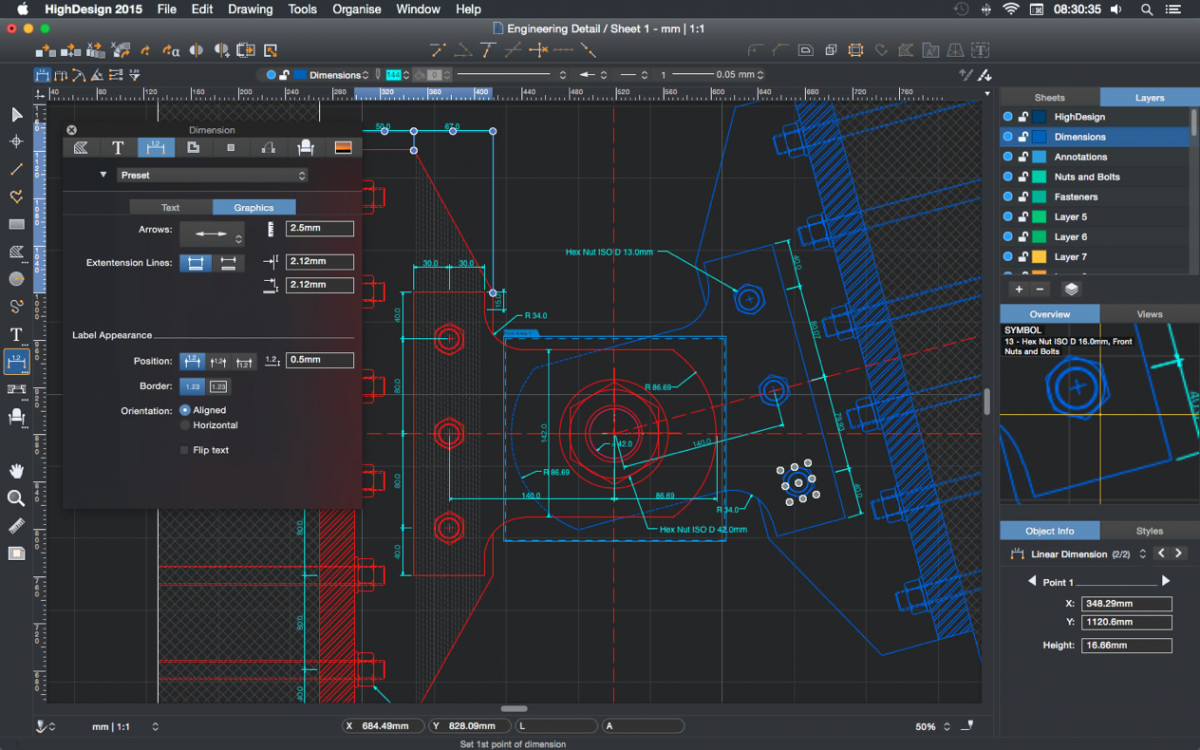Select the arrow selection tool
1200x750 pixels.
[x=16, y=115]
